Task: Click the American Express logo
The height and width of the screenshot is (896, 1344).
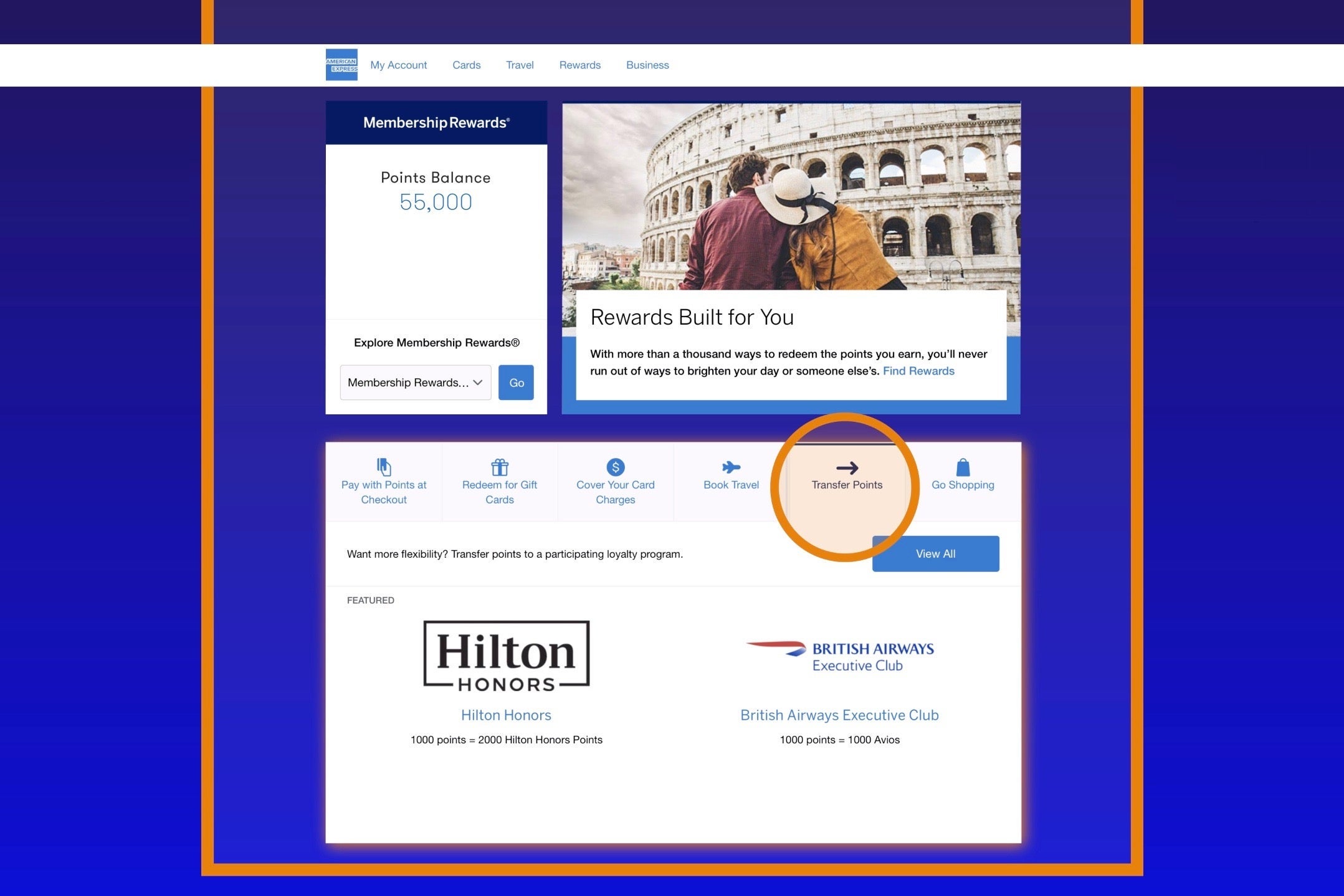Action: 341,65
